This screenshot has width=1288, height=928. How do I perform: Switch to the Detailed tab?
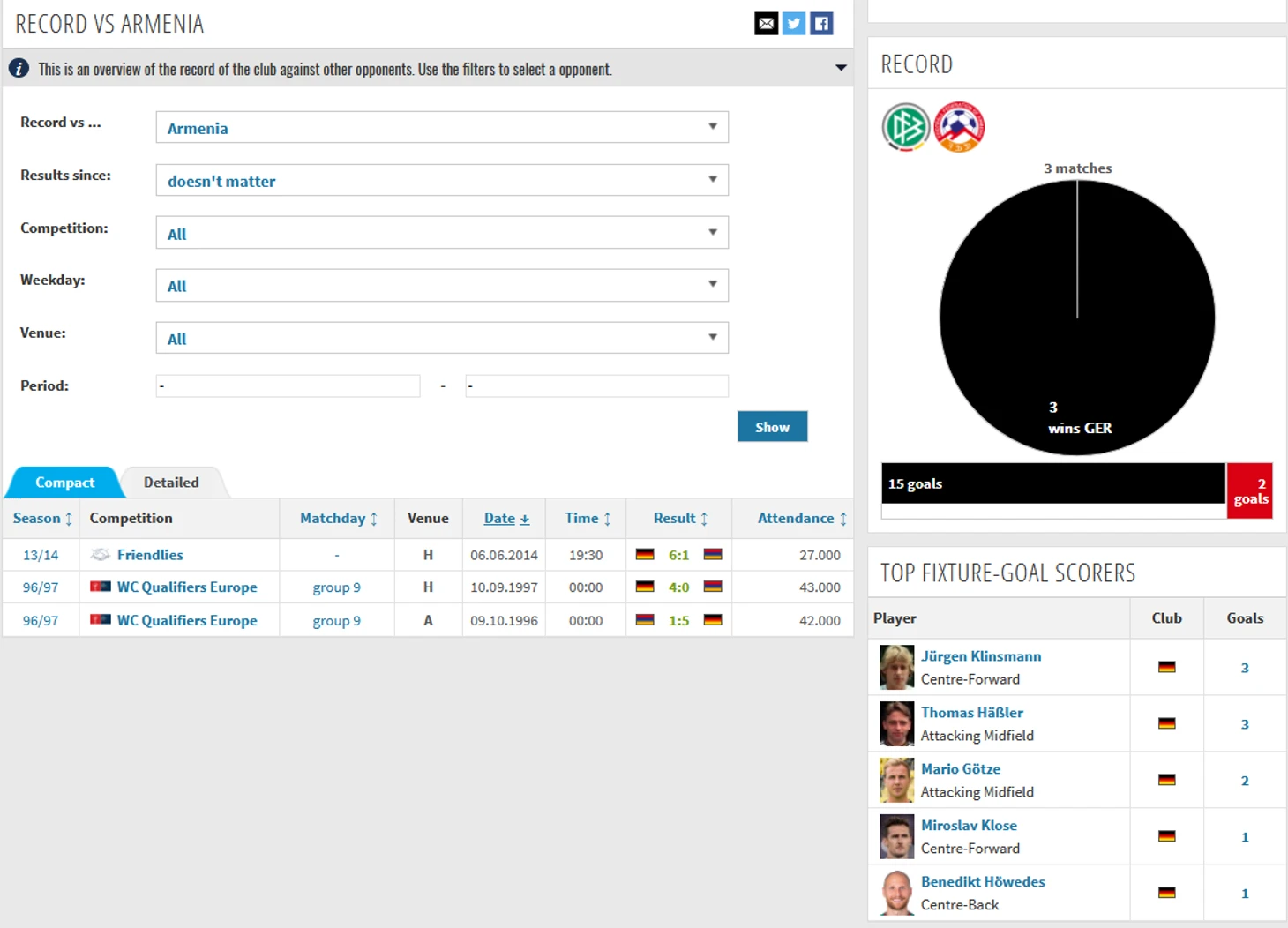(171, 483)
